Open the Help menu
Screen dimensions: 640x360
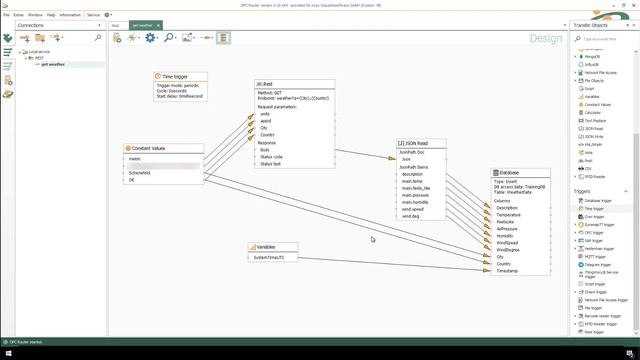[x=51, y=15]
